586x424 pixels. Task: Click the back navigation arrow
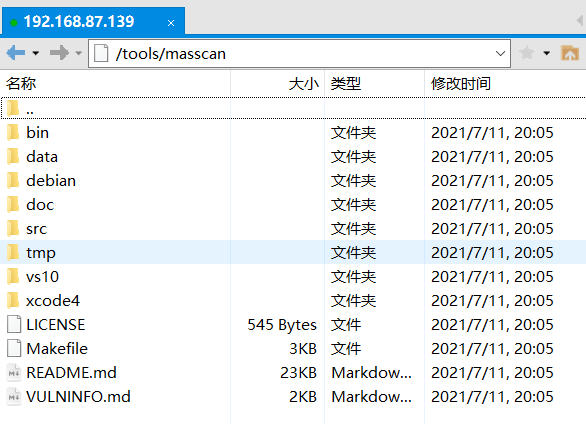pos(16,53)
